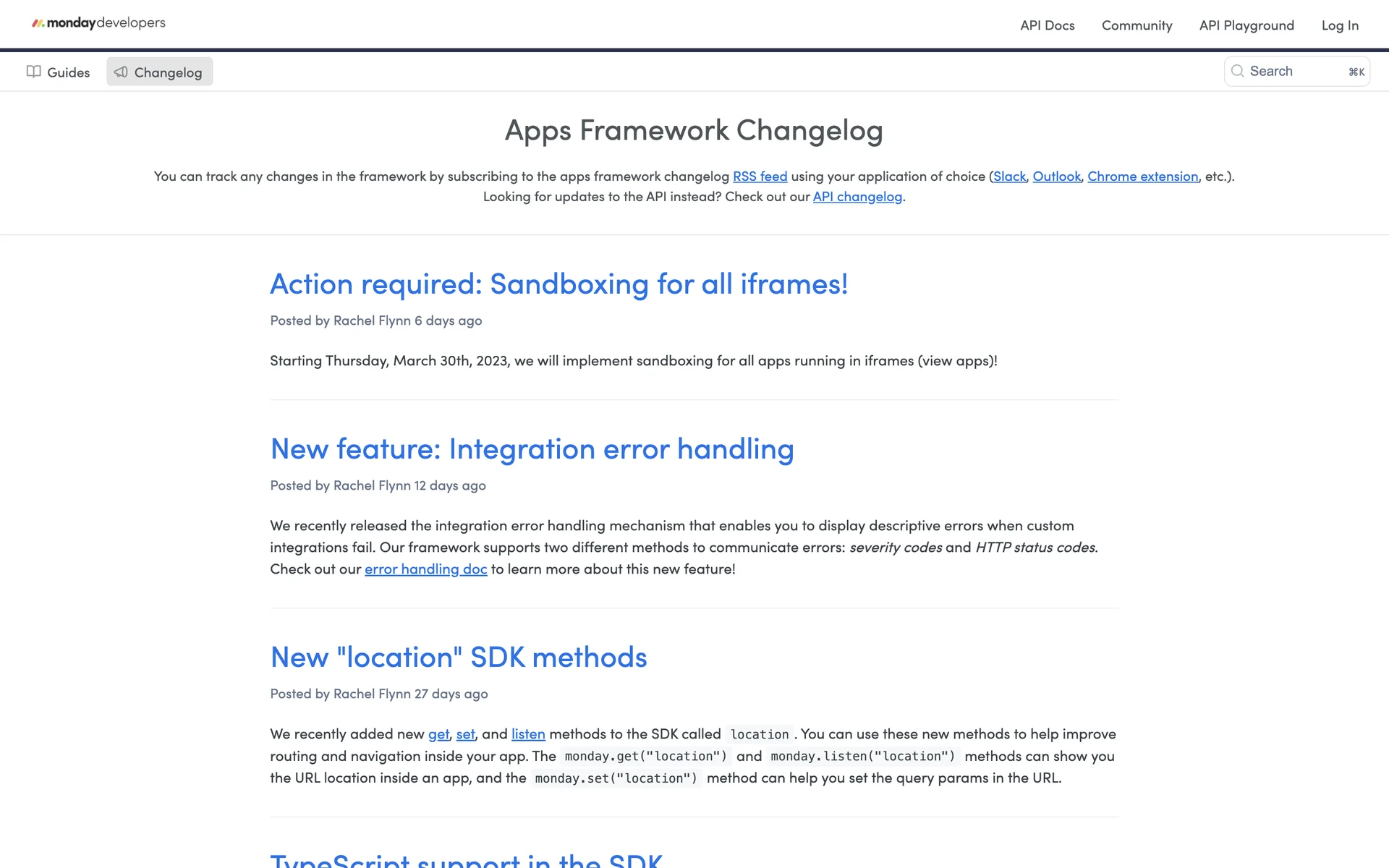Click the monday developers logo

point(98,23)
